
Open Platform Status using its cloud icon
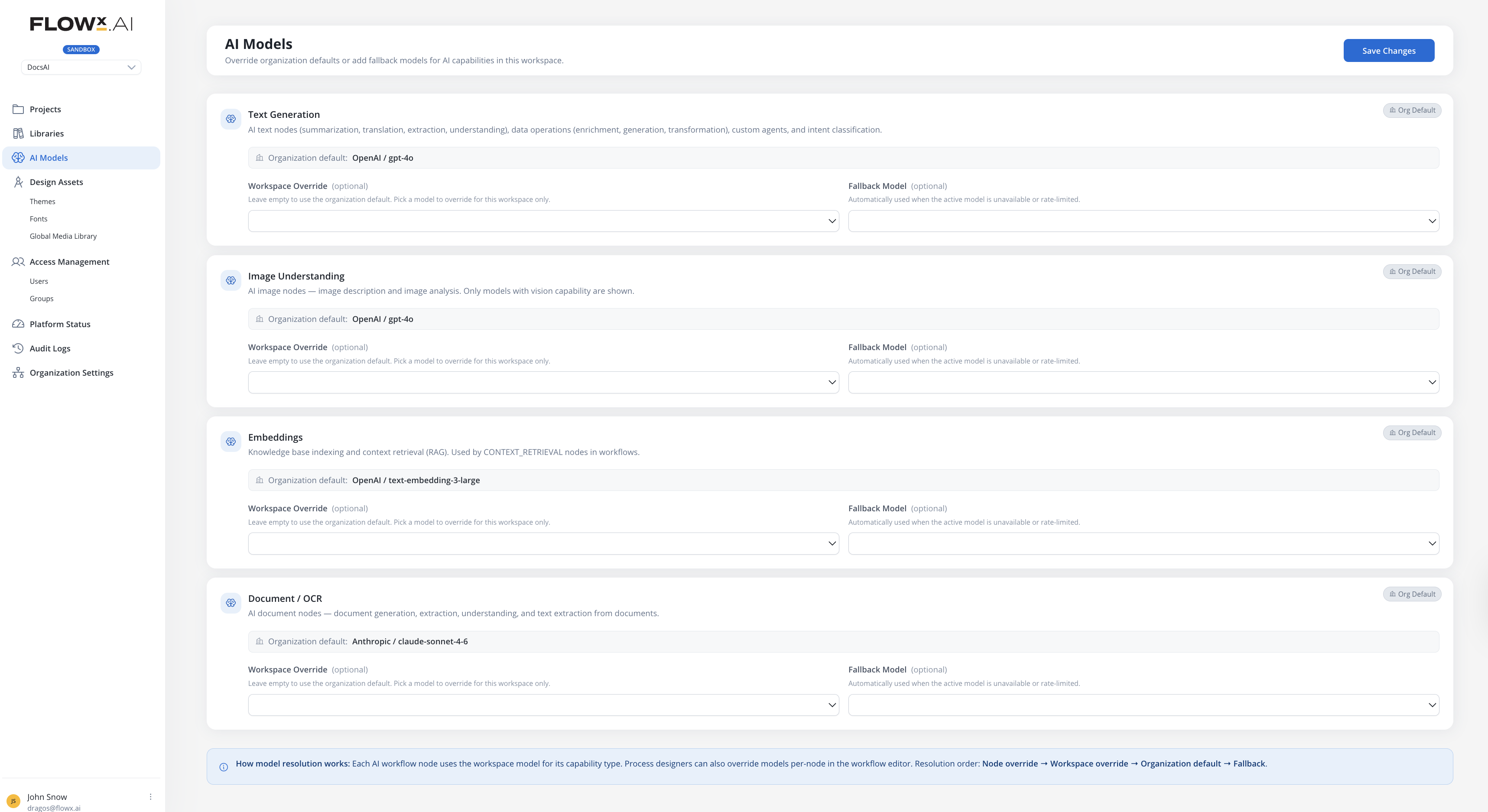18,323
